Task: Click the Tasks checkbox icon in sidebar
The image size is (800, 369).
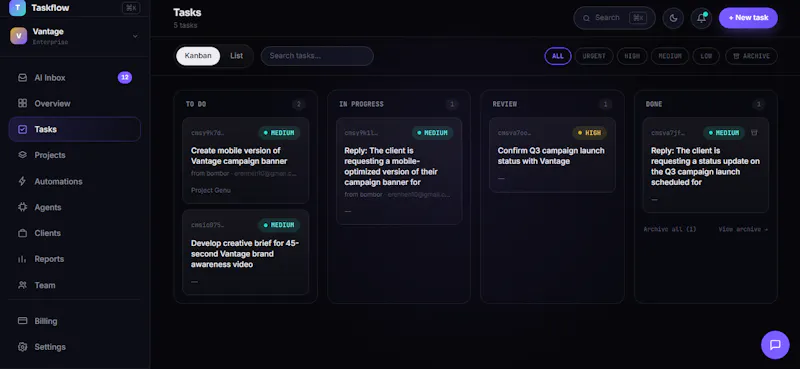Action: [x=22, y=130]
